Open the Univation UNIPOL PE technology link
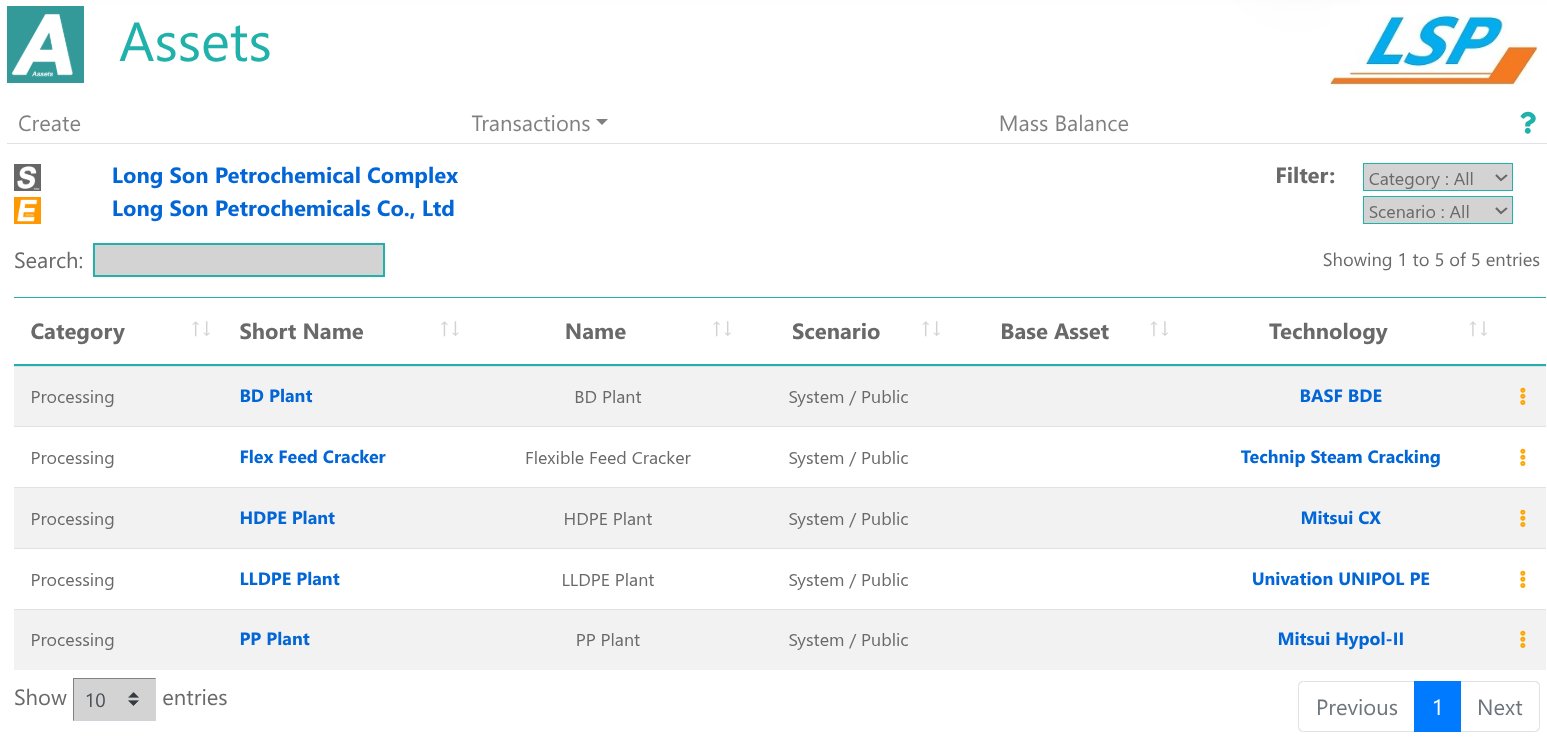This screenshot has width=1547, height=738. (1340, 579)
